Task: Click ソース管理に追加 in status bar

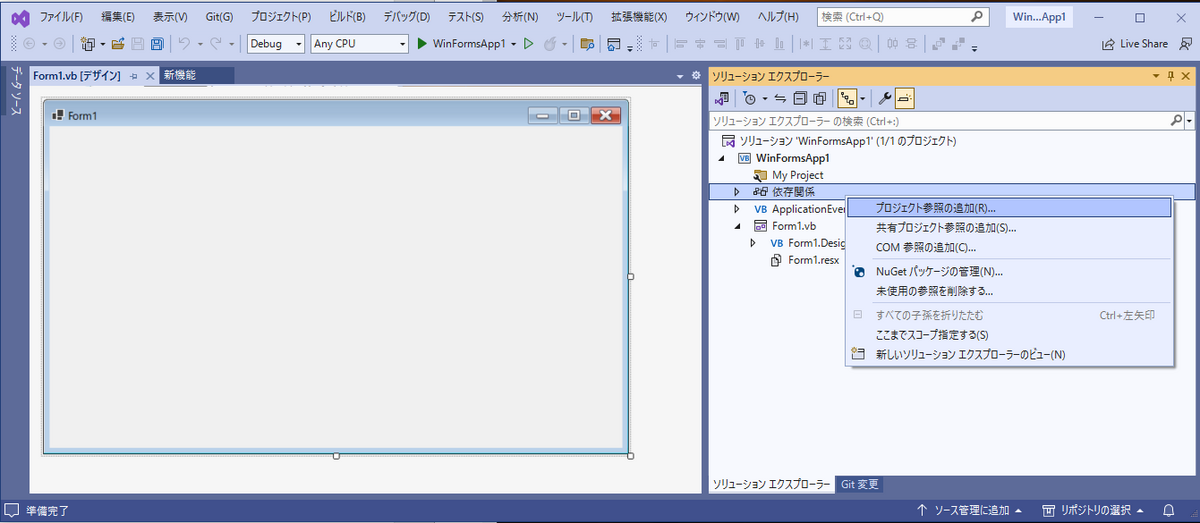Action: coord(971,511)
